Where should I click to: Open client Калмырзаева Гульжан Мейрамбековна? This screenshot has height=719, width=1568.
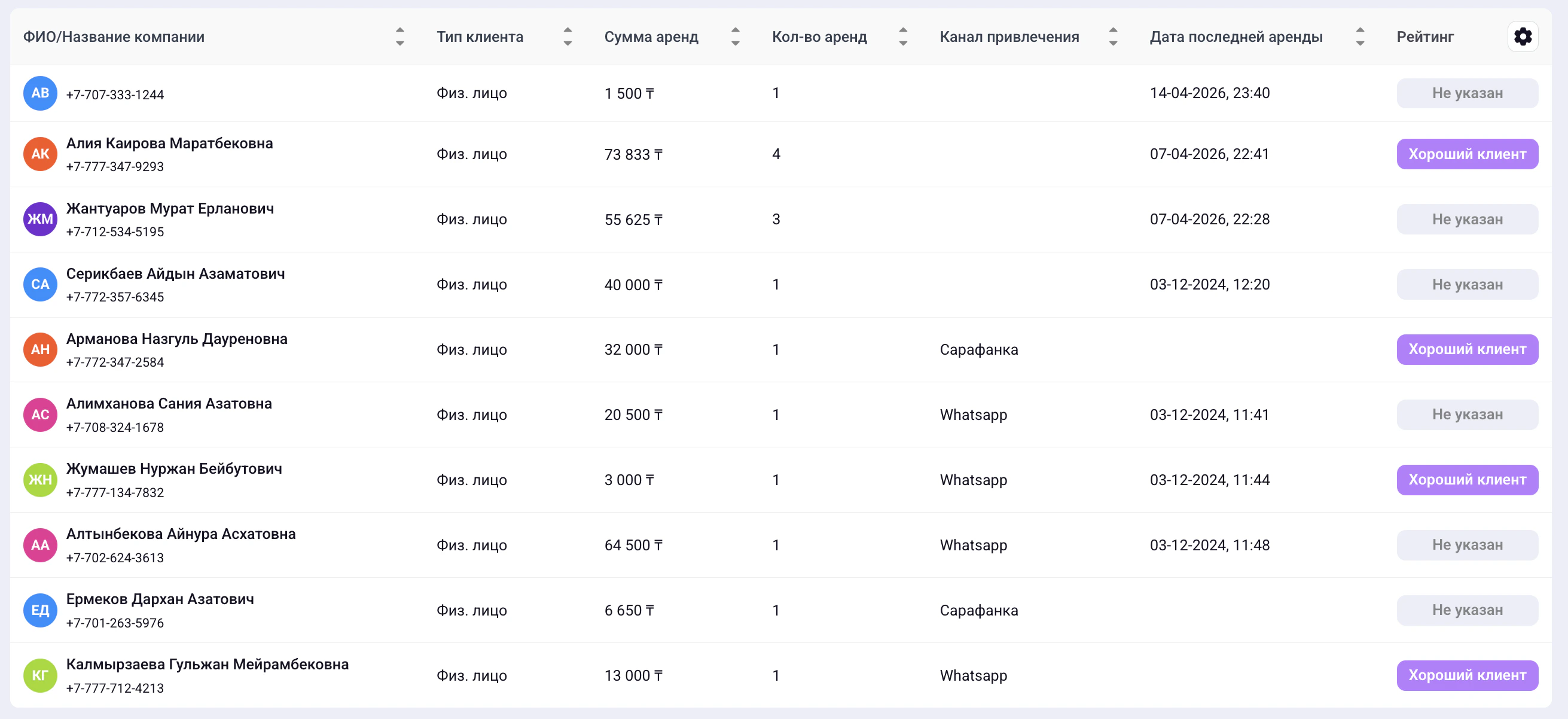click(x=207, y=664)
